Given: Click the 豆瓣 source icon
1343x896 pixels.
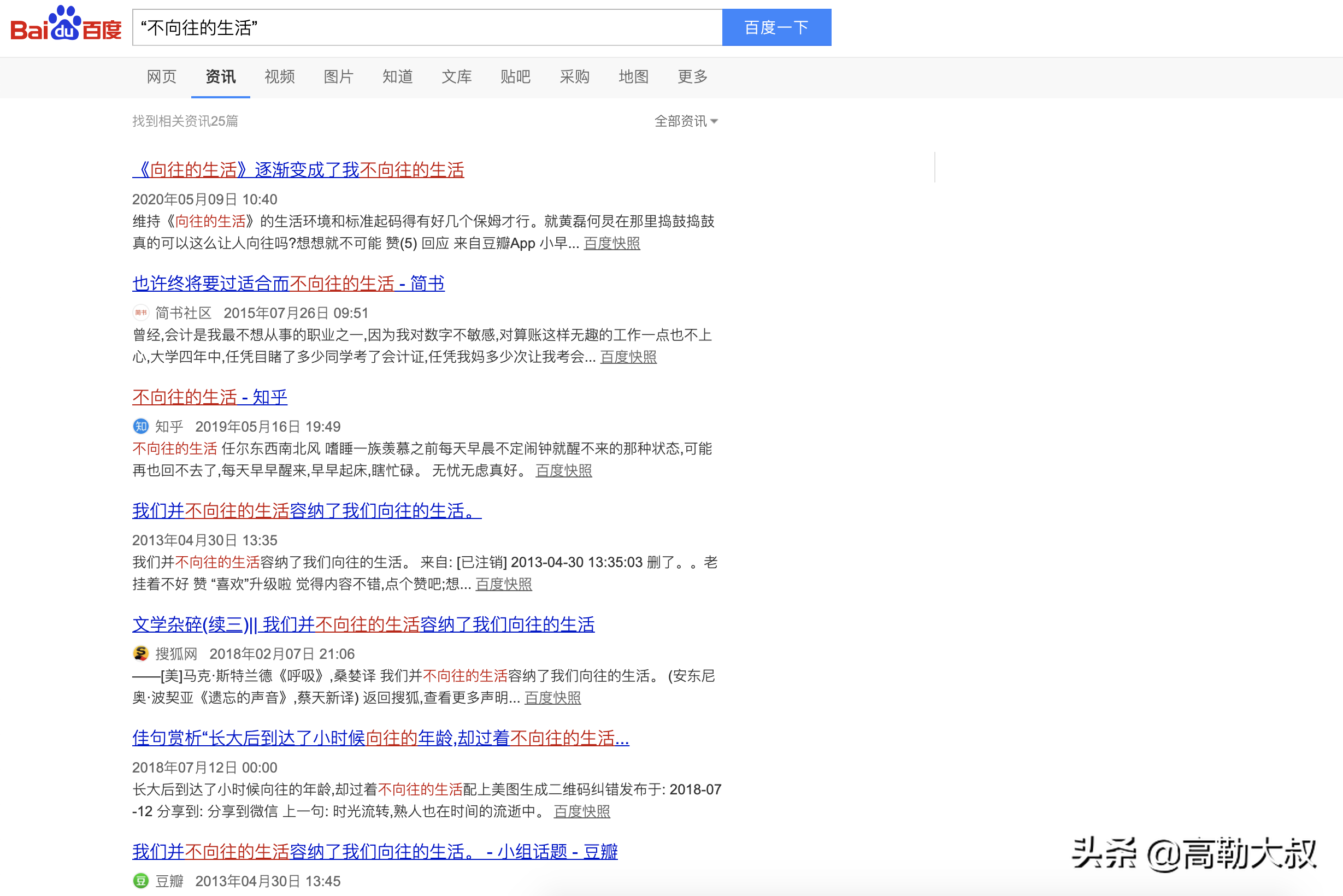Looking at the screenshot, I should click(x=140, y=881).
